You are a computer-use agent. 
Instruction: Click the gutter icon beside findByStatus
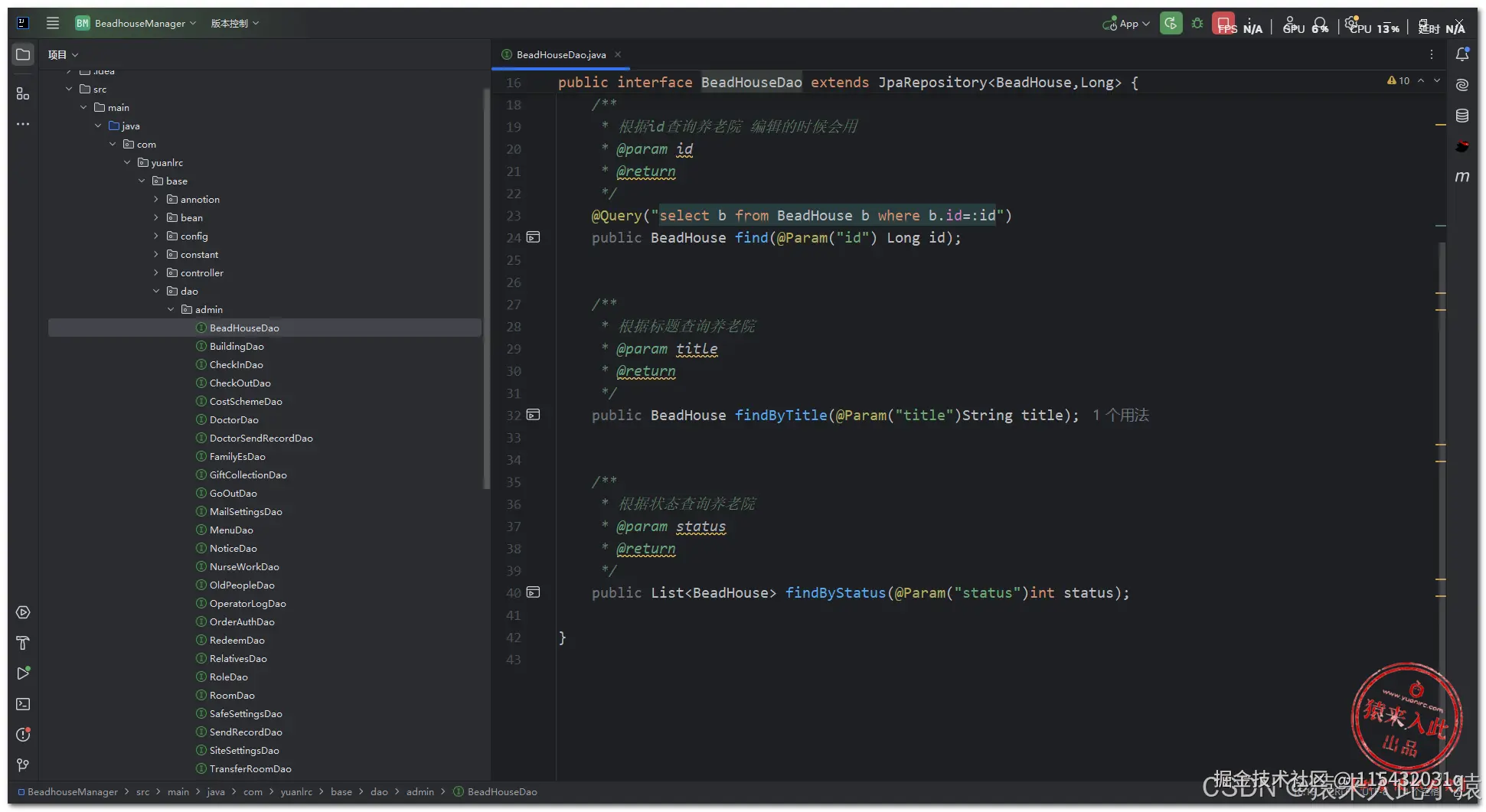[x=534, y=592]
